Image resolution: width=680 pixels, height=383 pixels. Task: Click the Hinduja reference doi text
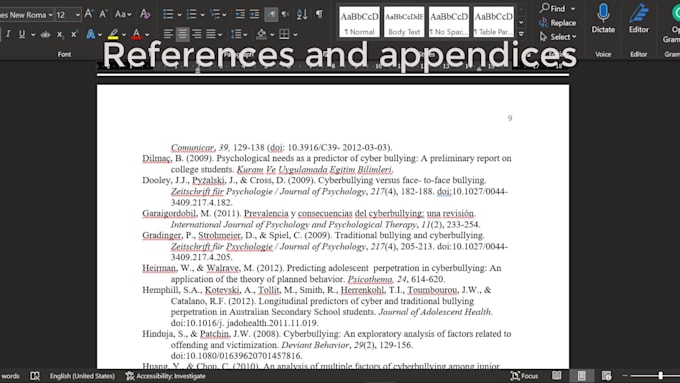[x=236, y=356]
